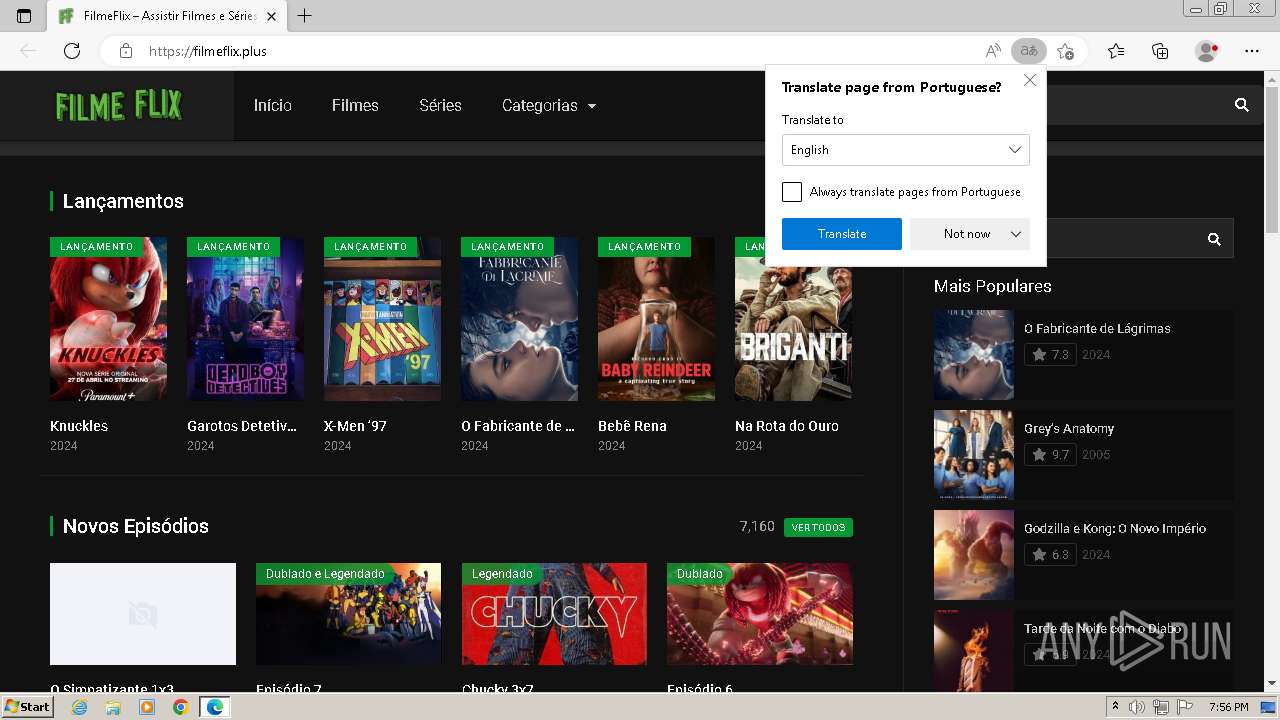
Task: Open Chrome from the taskbar
Action: [x=180, y=707]
